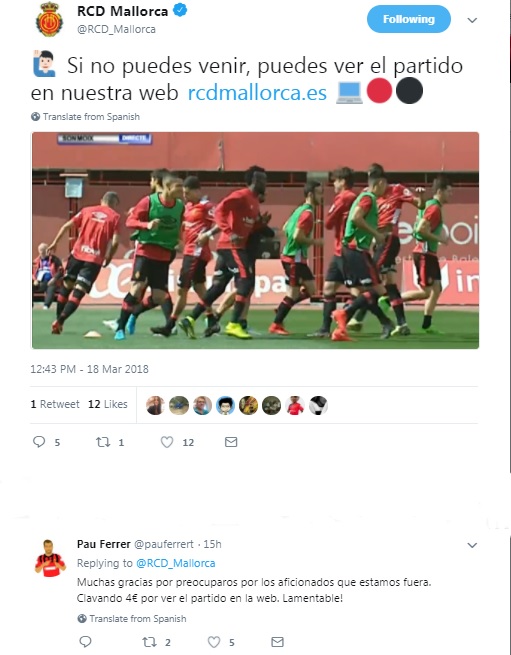Like Pau Ferrer's reply with heart icon

point(214,641)
